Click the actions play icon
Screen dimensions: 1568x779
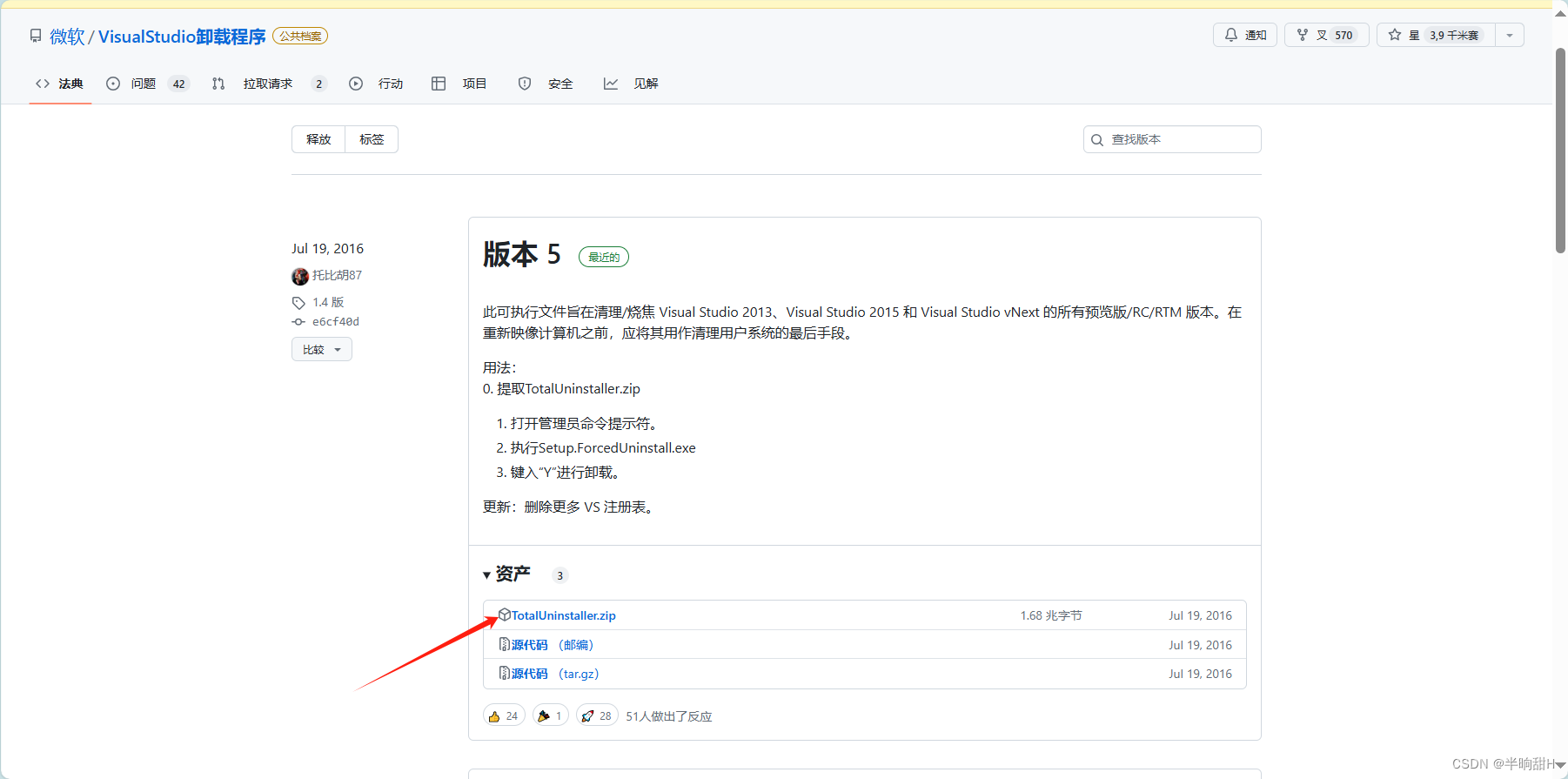pyautogui.click(x=356, y=84)
